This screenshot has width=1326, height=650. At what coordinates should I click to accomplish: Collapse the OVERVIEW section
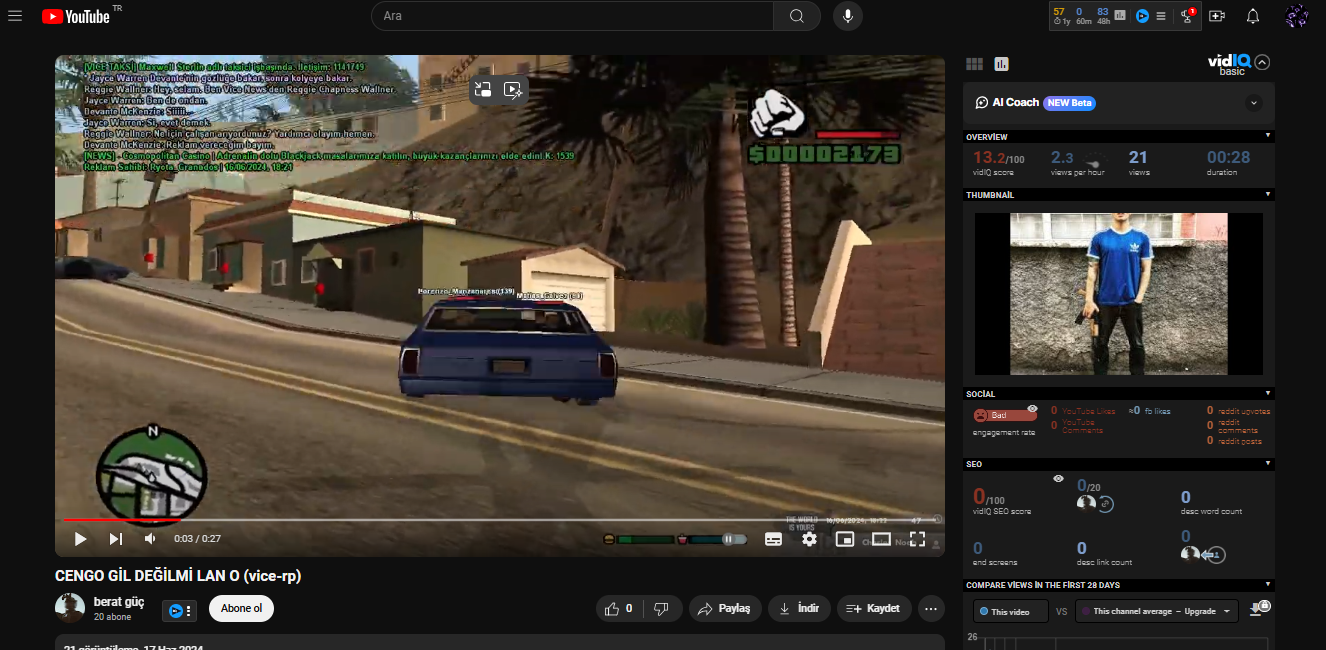[x=1268, y=136]
